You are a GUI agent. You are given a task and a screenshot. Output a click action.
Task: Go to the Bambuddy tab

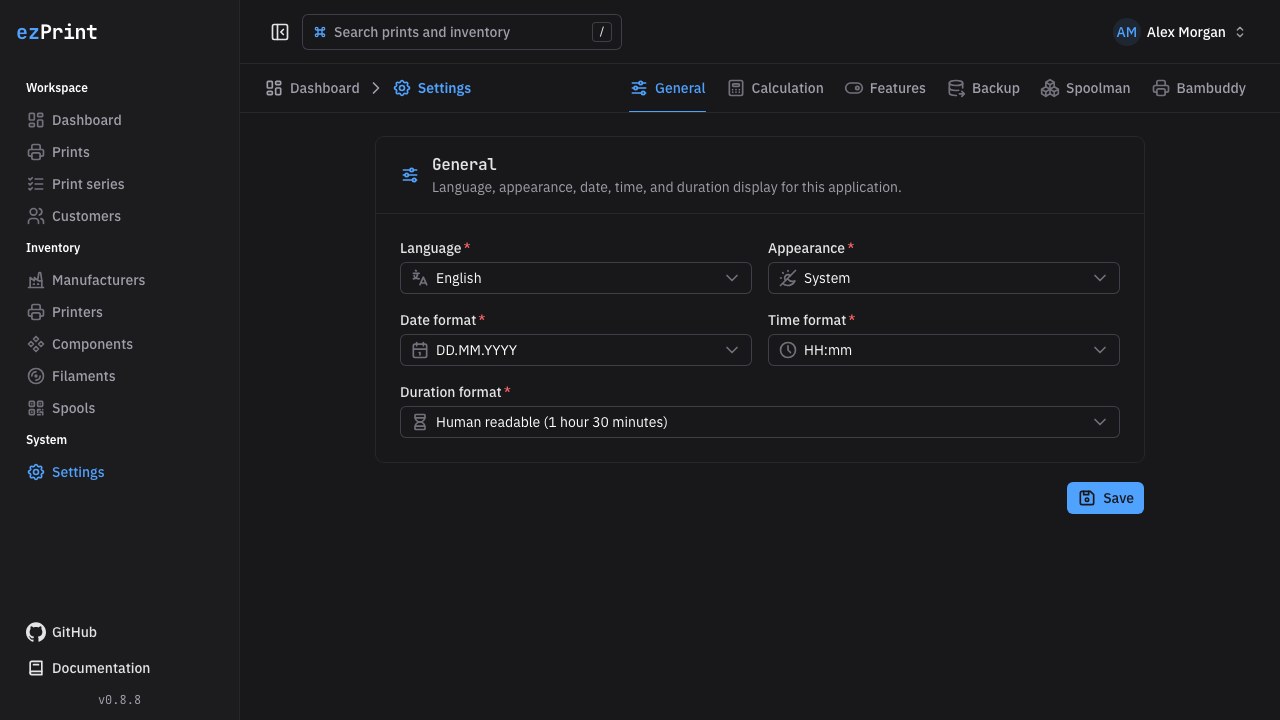point(1199,88)
